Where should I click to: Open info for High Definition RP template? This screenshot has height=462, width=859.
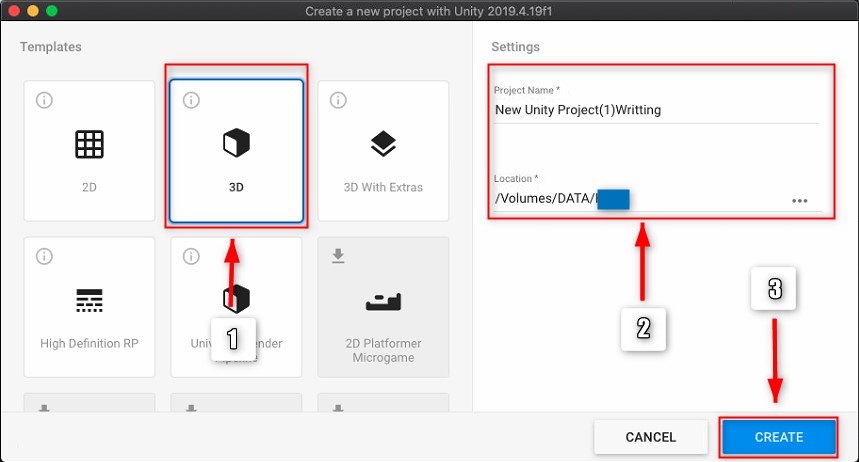coord(44,256)
